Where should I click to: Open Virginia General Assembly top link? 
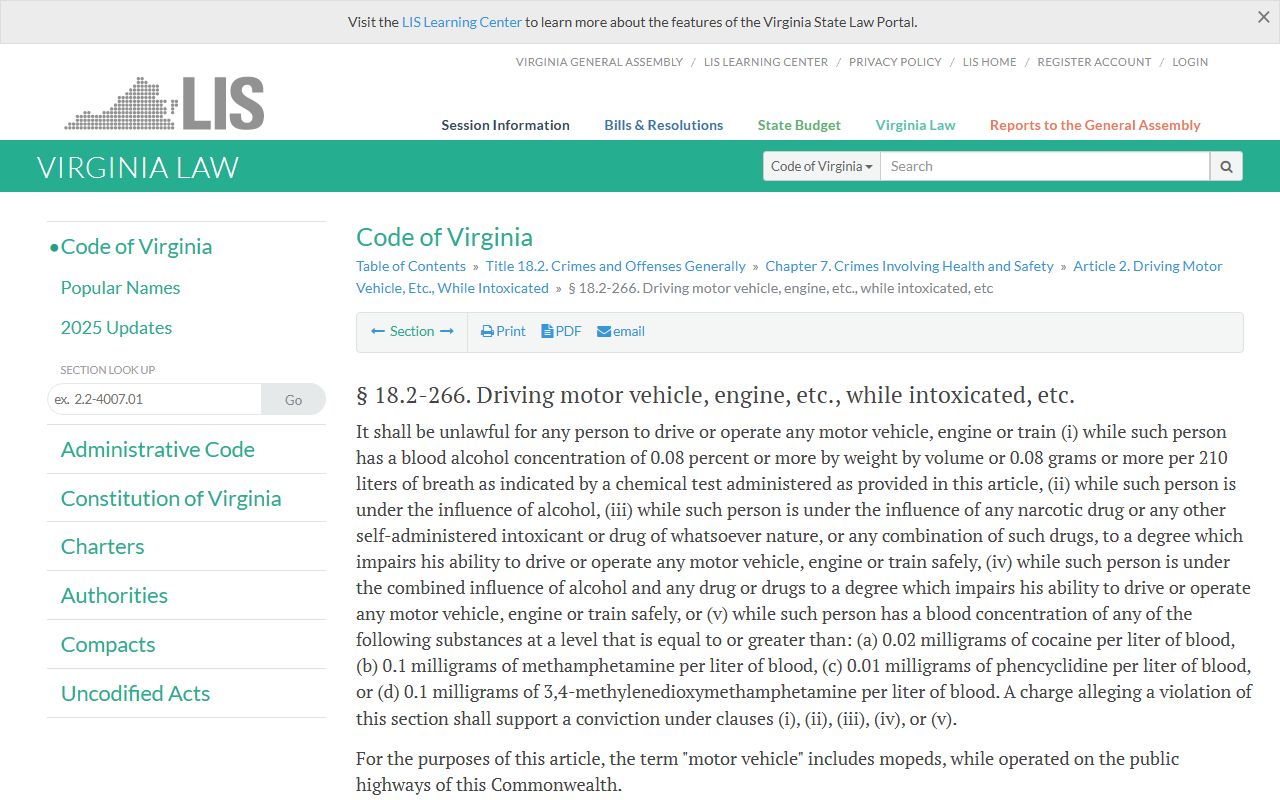click(599, 62)
